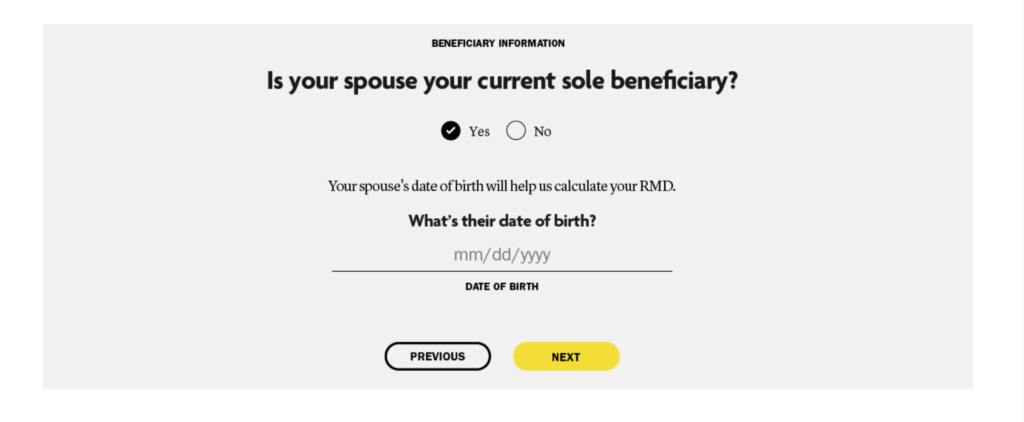The height and width of the screenshot is (422, 1024).
Task: Click the "What's their date of birth?" prompt
Action: (x=502, y=221)
